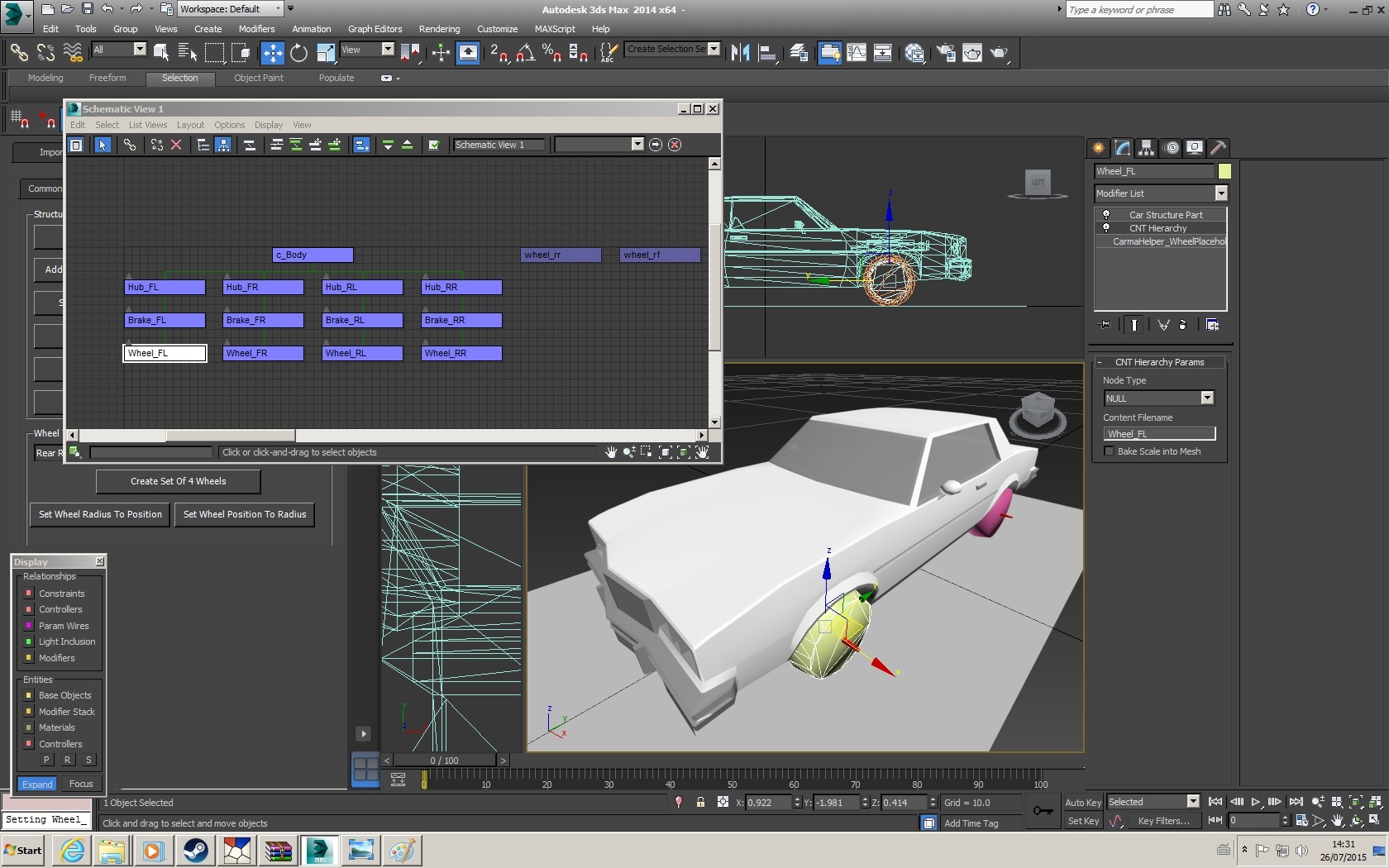
Task: Click the Mirror tool icon
Action: click(x=740, y=53)
